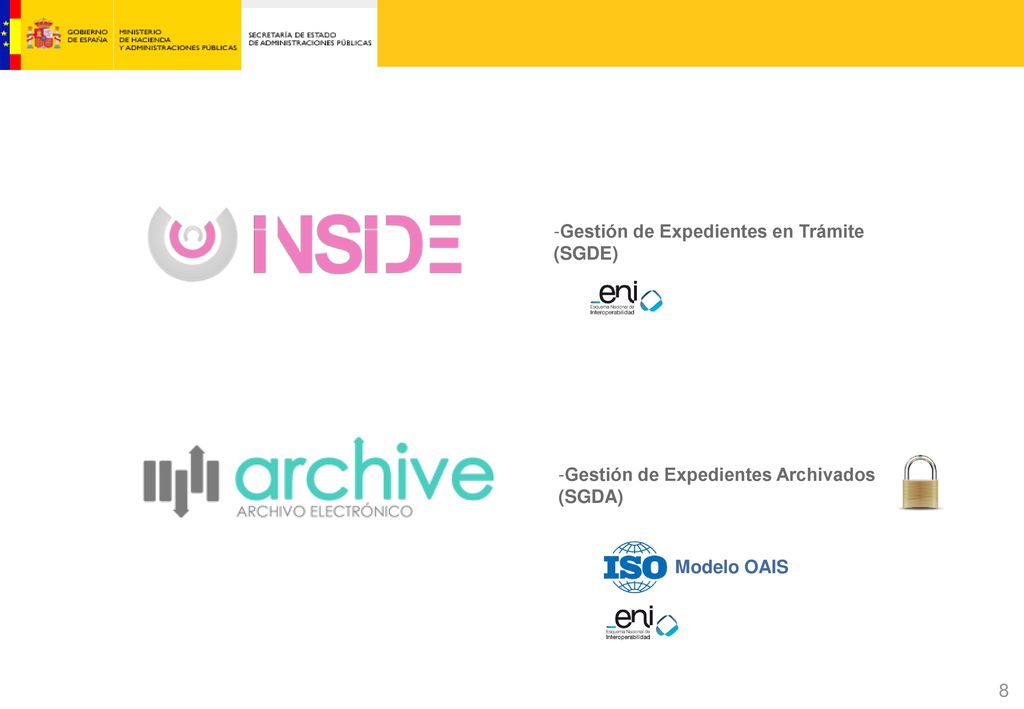This screenshot has height=709, width=1024.
Task: Click the eni logo under SGDE text
Action: [626, 299]
